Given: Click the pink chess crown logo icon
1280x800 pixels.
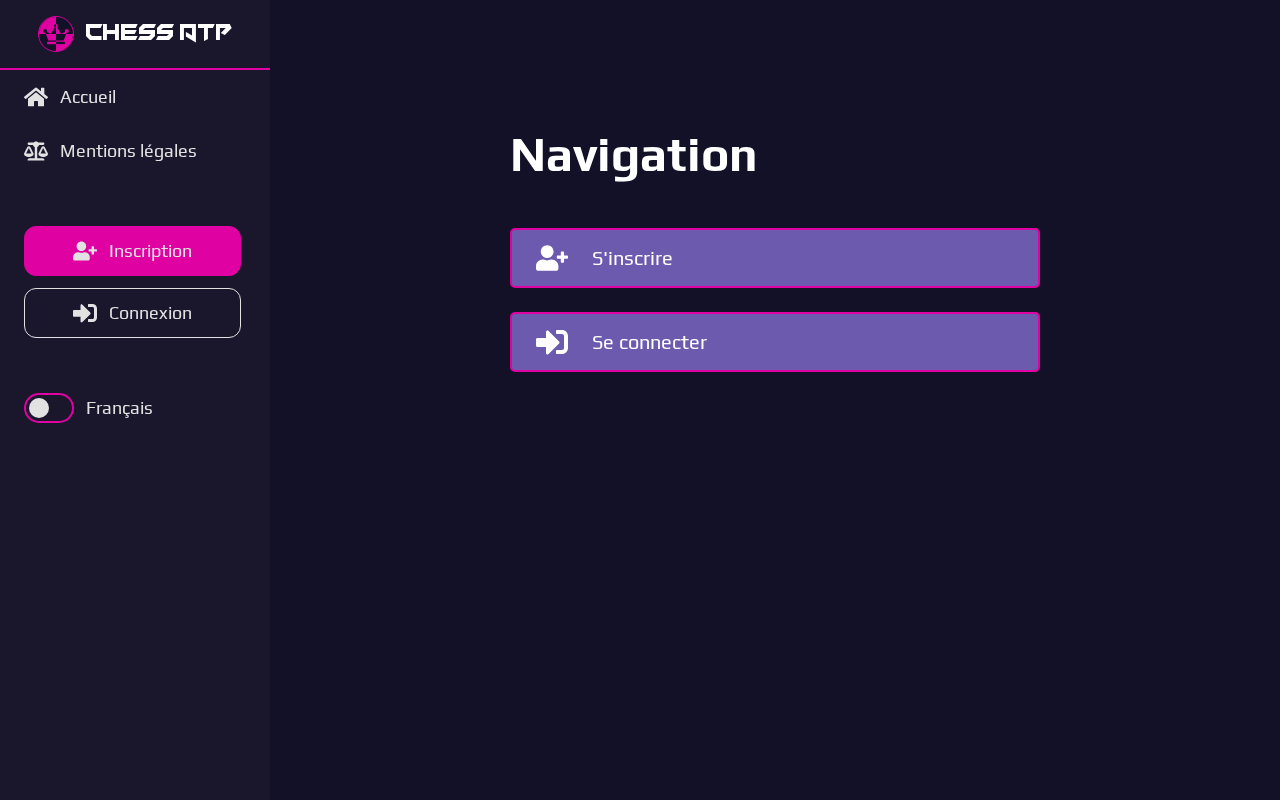Looking at the screenshot, I should pos(56,34).
